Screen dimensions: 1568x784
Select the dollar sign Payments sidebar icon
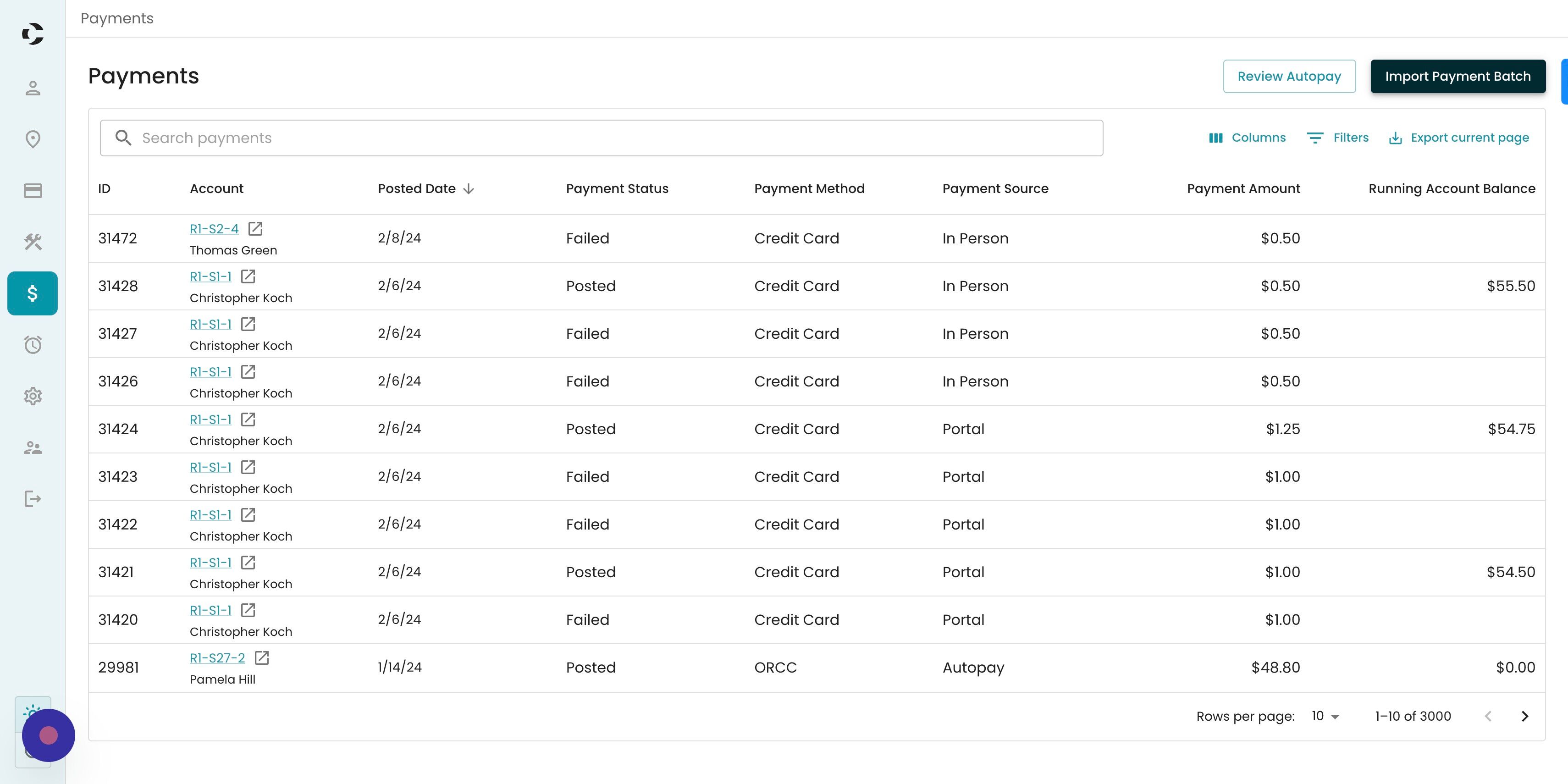pos(33,293)
